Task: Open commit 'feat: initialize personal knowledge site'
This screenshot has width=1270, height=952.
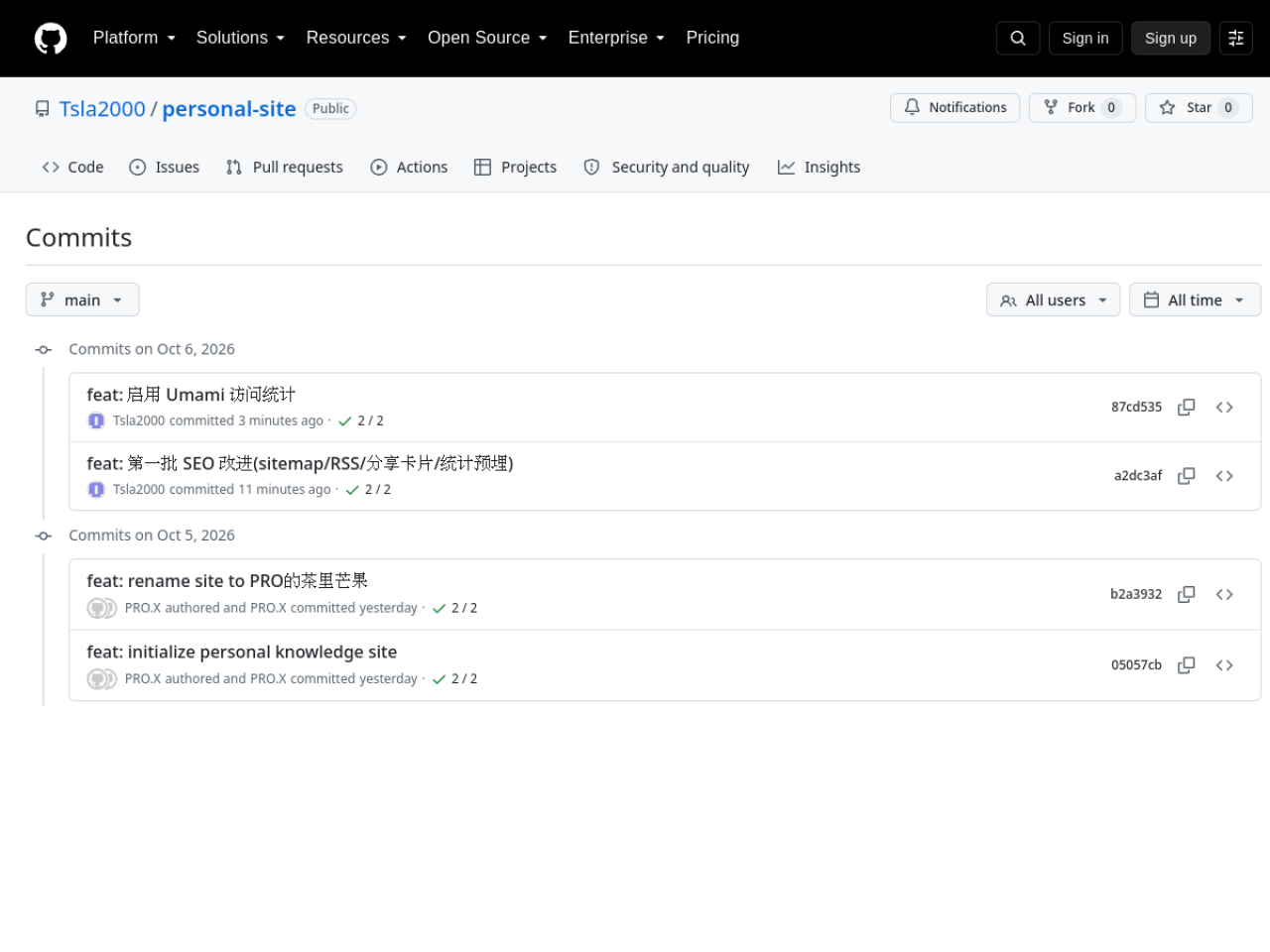Action: click(x=242, y=652)
